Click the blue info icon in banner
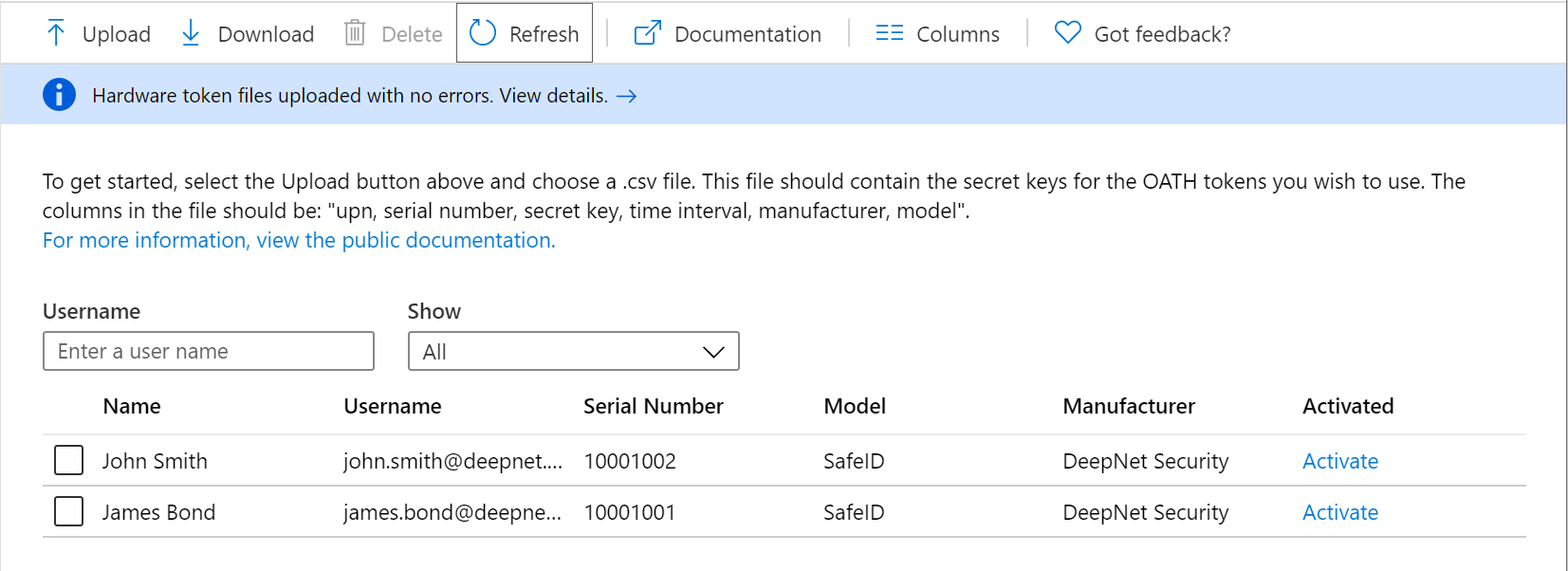This screenshot has width=1568, height=571. coord(59,95)
